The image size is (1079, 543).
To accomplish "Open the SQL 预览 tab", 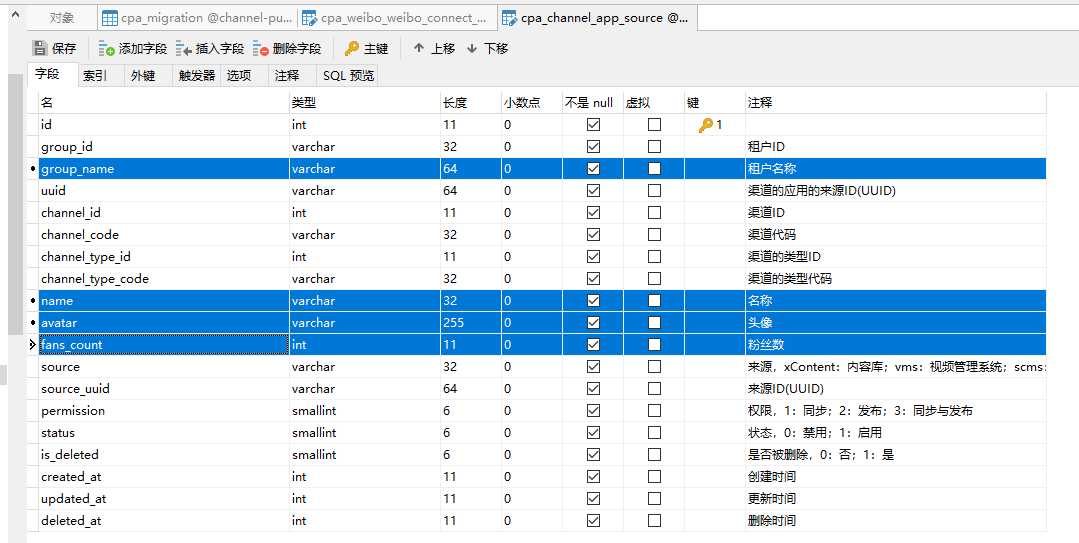I will pyautogui.click(x=348, y=76).
